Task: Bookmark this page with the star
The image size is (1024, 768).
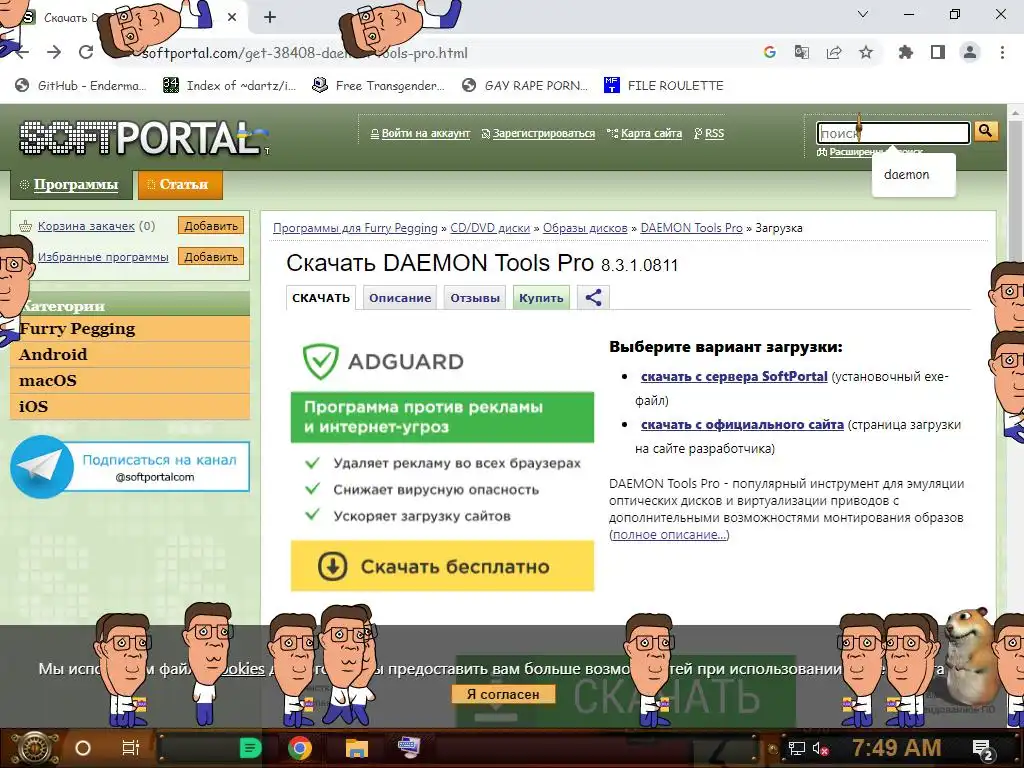Action: [x=866, y=53]
